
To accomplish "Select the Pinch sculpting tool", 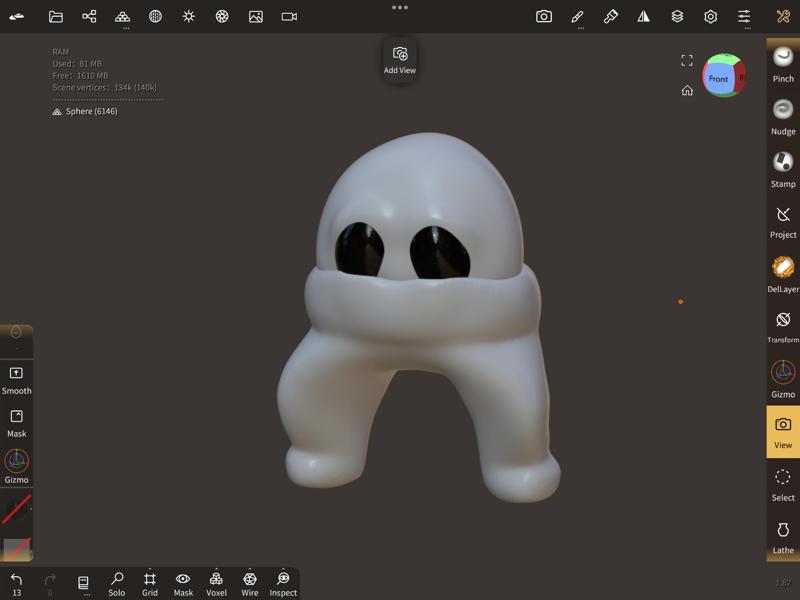I will click(783, 63).
